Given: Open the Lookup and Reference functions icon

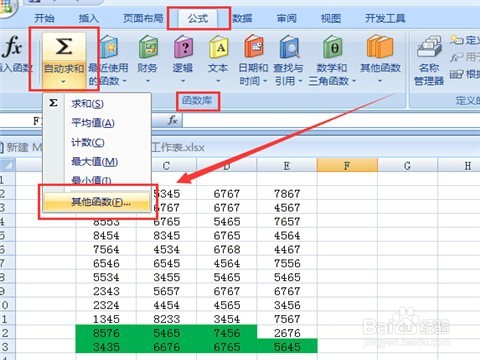Looking at the screenshot, I should point(289,47).
